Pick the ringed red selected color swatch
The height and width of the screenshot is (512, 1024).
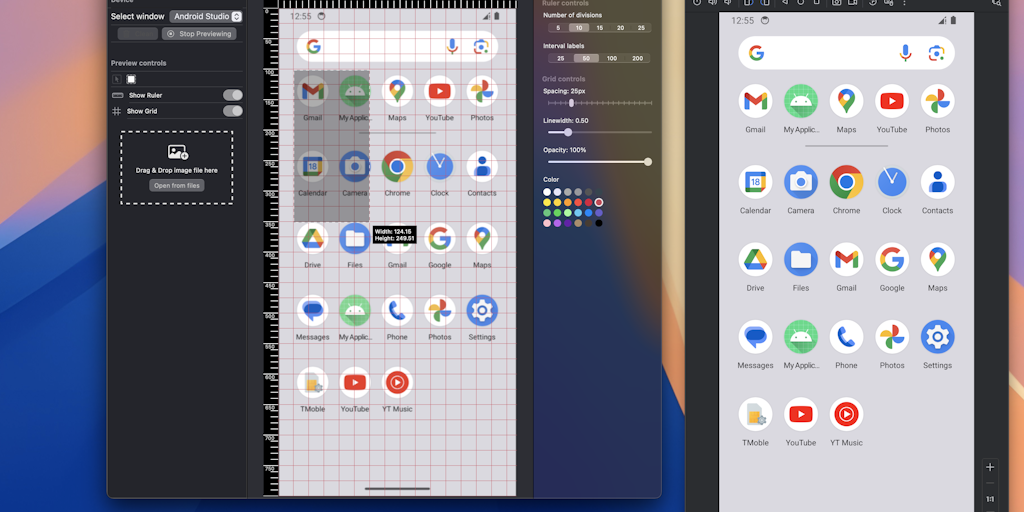[x=599, y=202]
